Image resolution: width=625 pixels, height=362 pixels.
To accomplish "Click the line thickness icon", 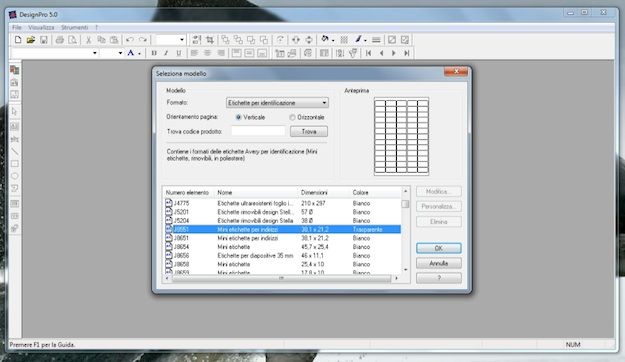I will click(x=376, y=40).
